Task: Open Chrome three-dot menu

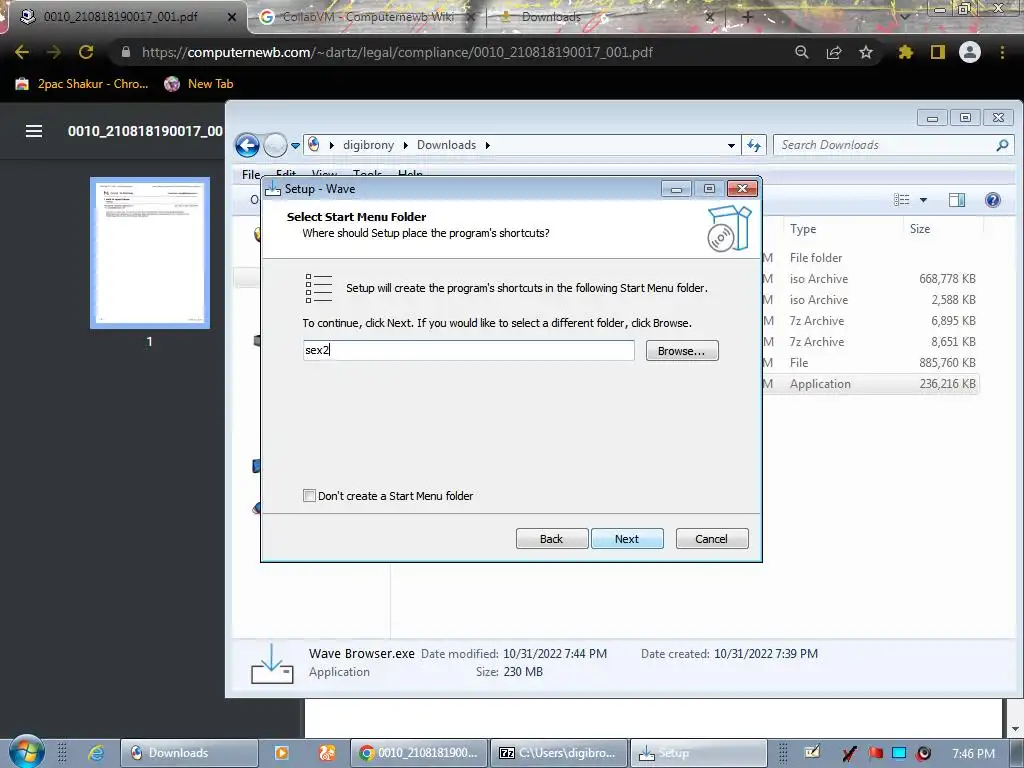Action: [x=1002, y=52]
